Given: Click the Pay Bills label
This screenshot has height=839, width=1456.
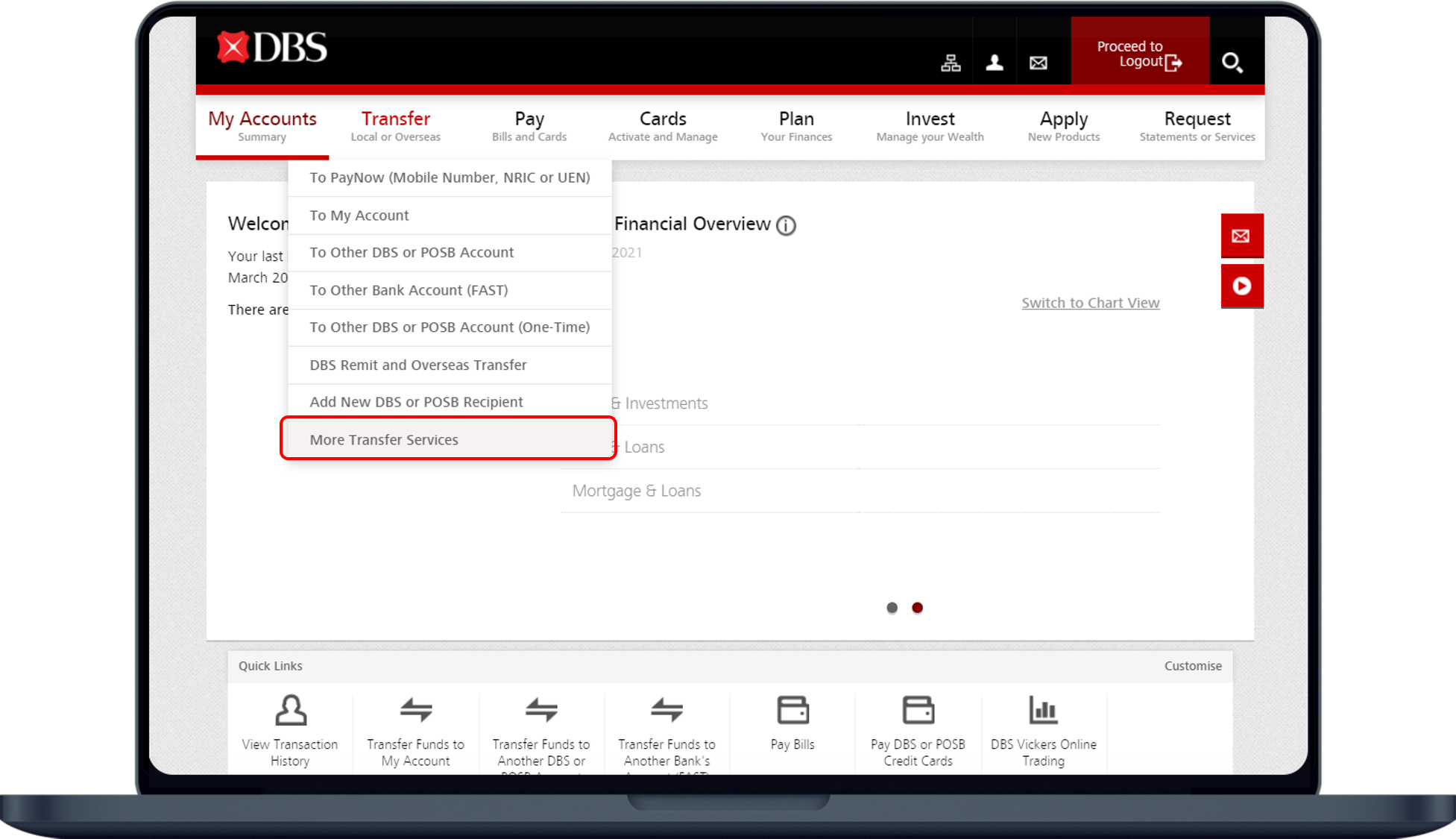Looking at the screenshot, I should tap(792, 744).
